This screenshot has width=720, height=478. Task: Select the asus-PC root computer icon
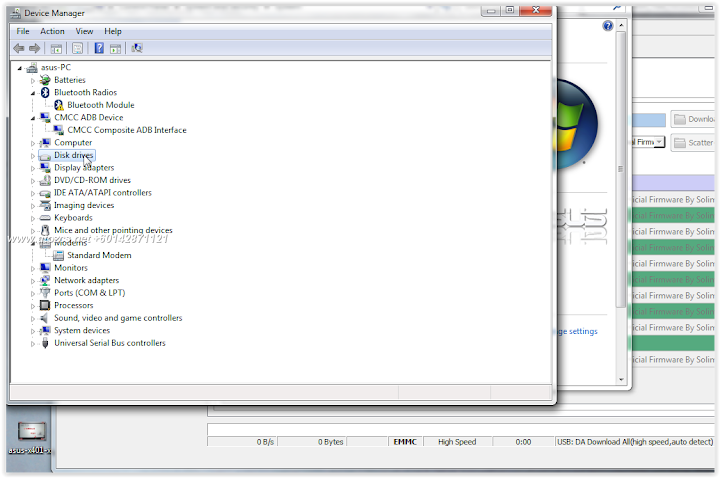pyautogui.click(x=32, y=67)
